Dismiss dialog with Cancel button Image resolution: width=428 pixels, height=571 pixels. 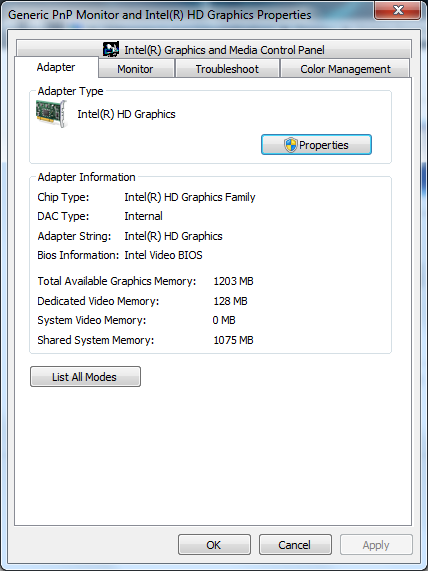[295, 545]
